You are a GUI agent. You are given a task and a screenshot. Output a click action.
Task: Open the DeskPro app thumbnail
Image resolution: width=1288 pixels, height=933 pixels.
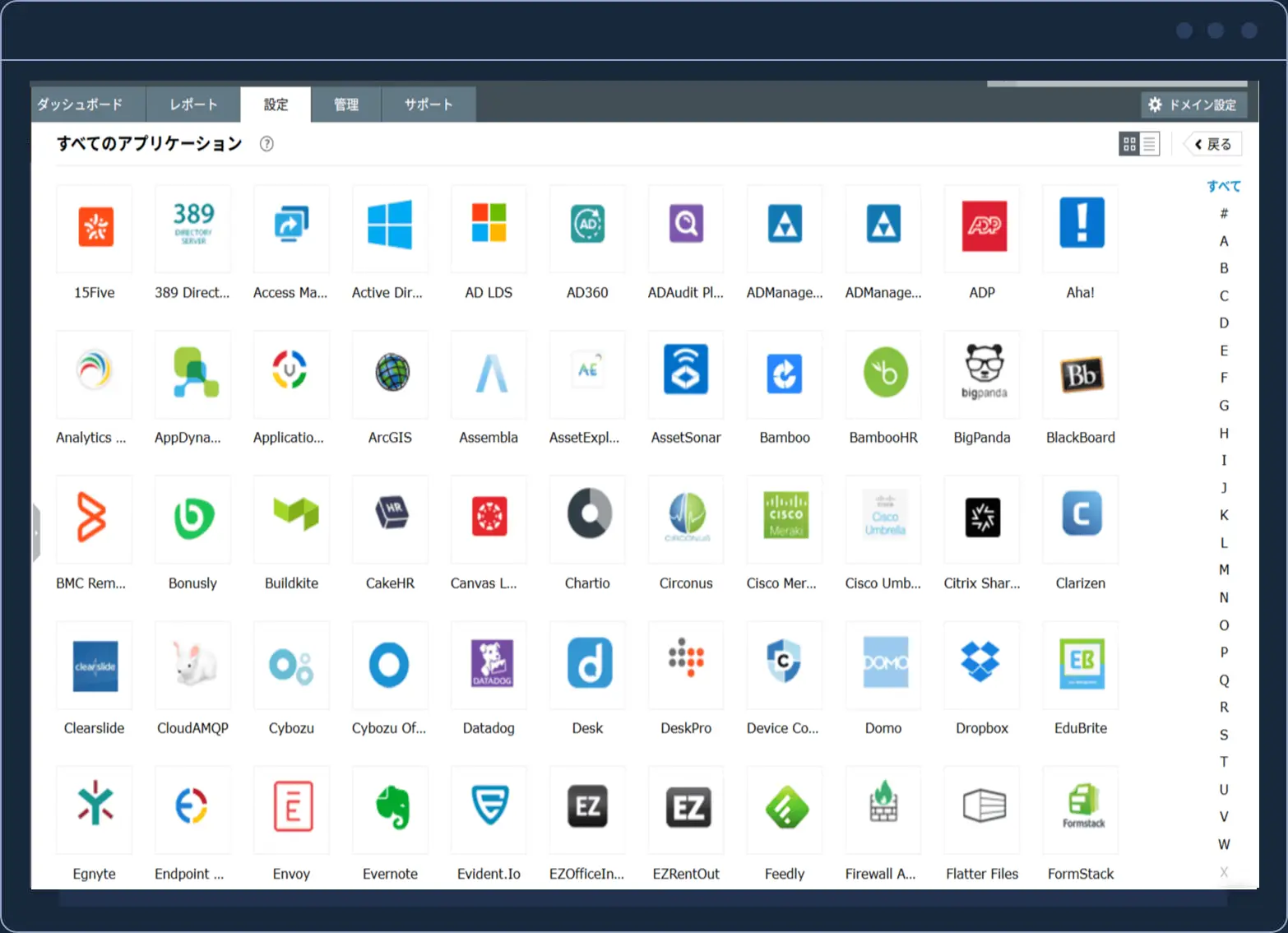coord(686,665)
